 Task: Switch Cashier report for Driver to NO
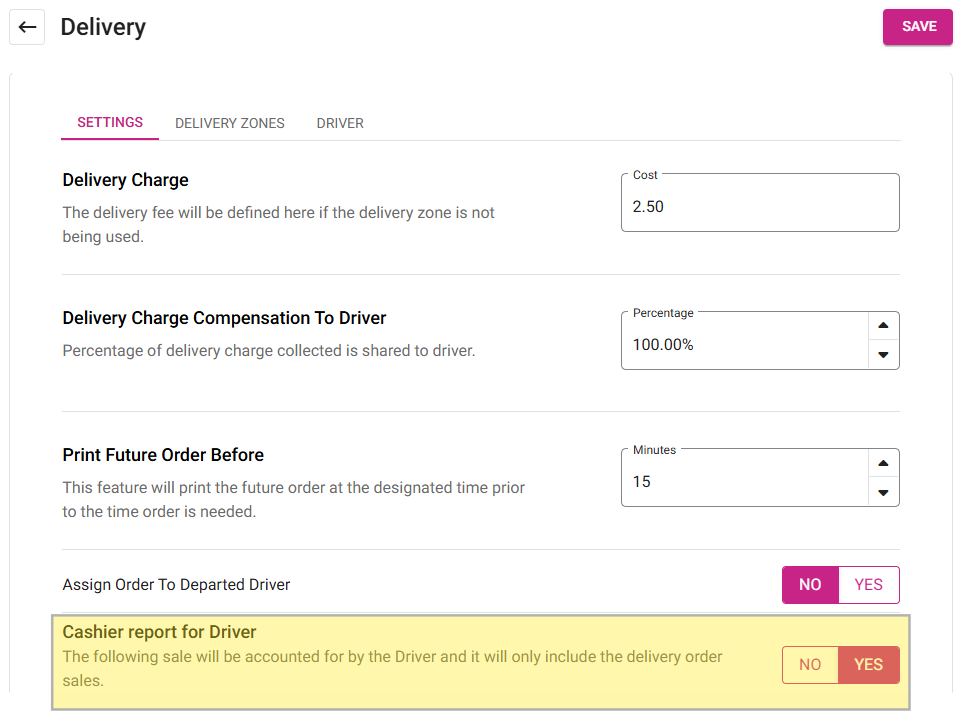[810, 665]
